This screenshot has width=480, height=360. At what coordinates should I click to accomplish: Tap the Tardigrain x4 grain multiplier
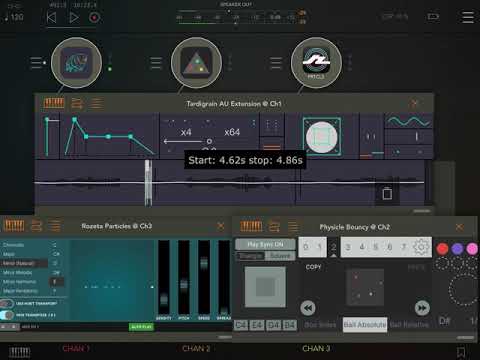[x=186, y=133]
